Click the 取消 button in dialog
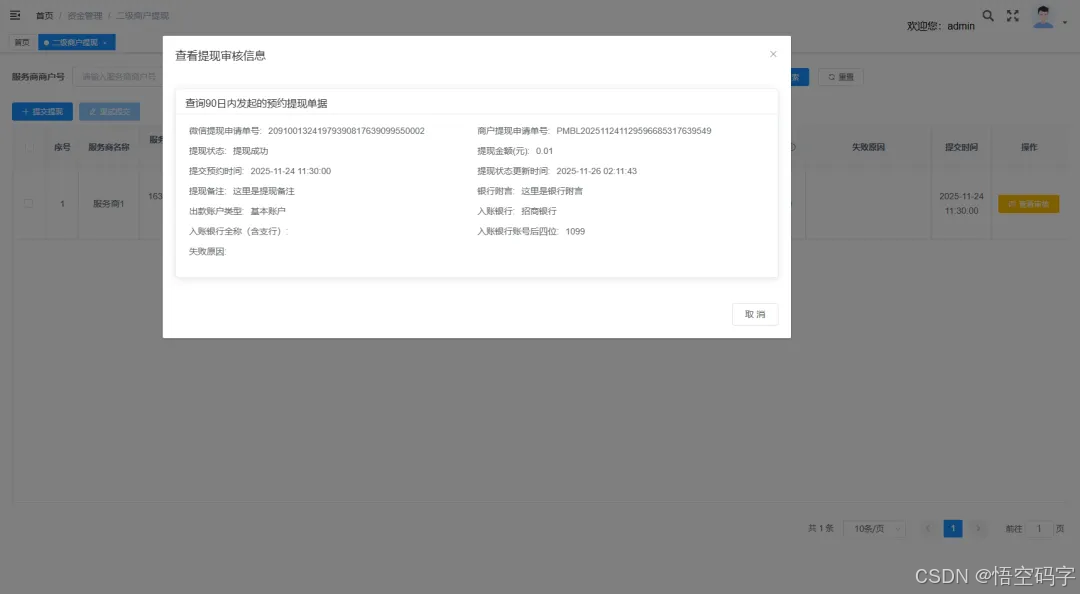 (755, 314)
